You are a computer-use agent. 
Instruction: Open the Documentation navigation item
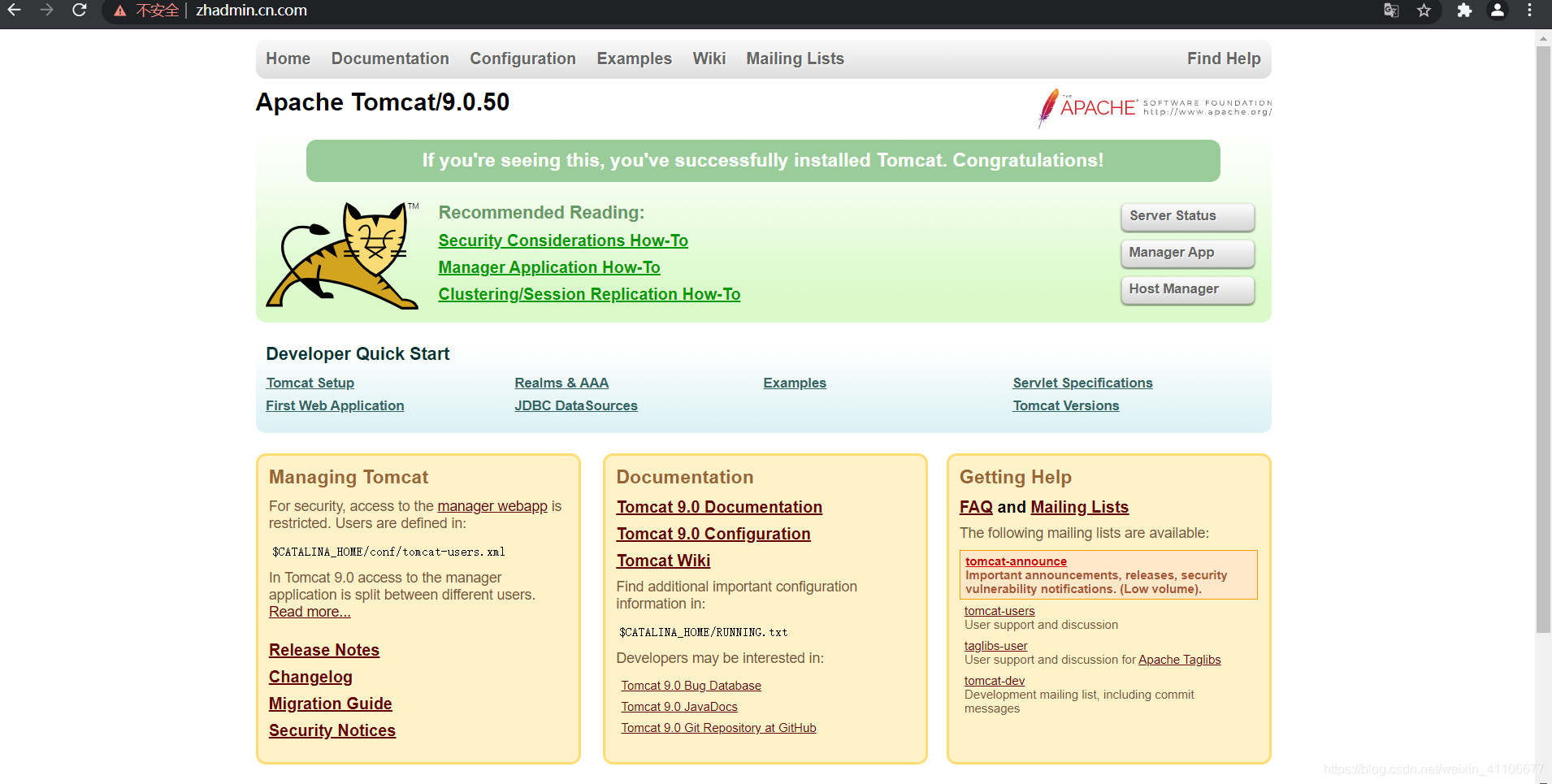click(390, 58)
